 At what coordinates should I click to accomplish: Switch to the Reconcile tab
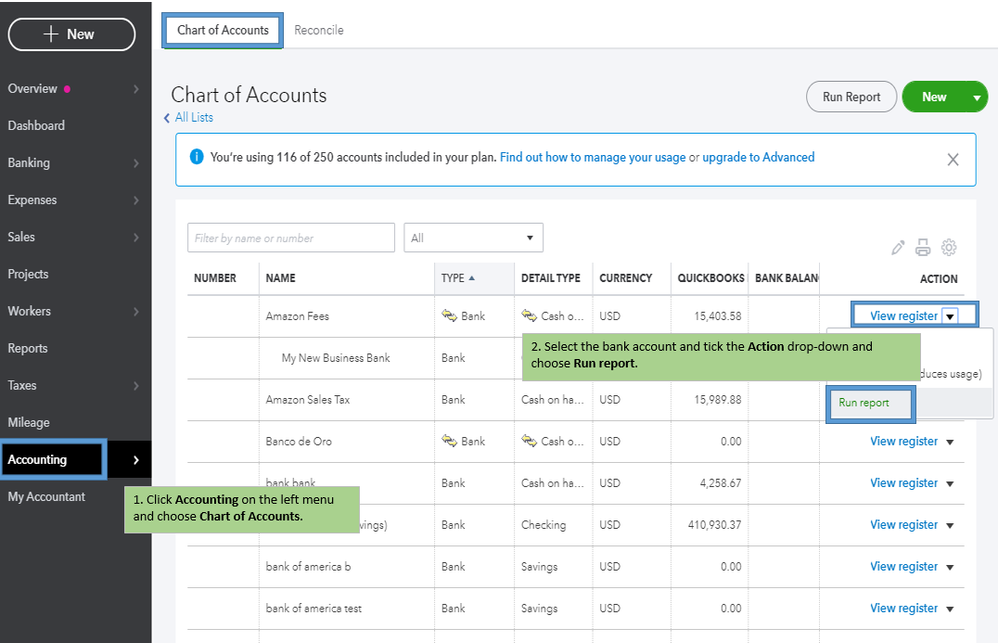tap(319, 30)
